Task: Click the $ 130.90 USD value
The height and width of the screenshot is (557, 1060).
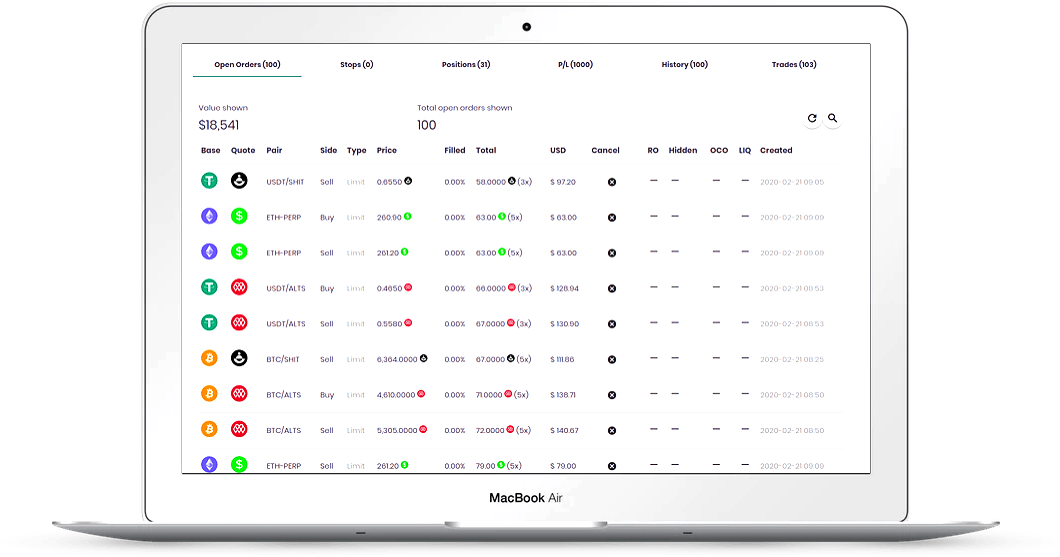Action: [x=564, y=324]
